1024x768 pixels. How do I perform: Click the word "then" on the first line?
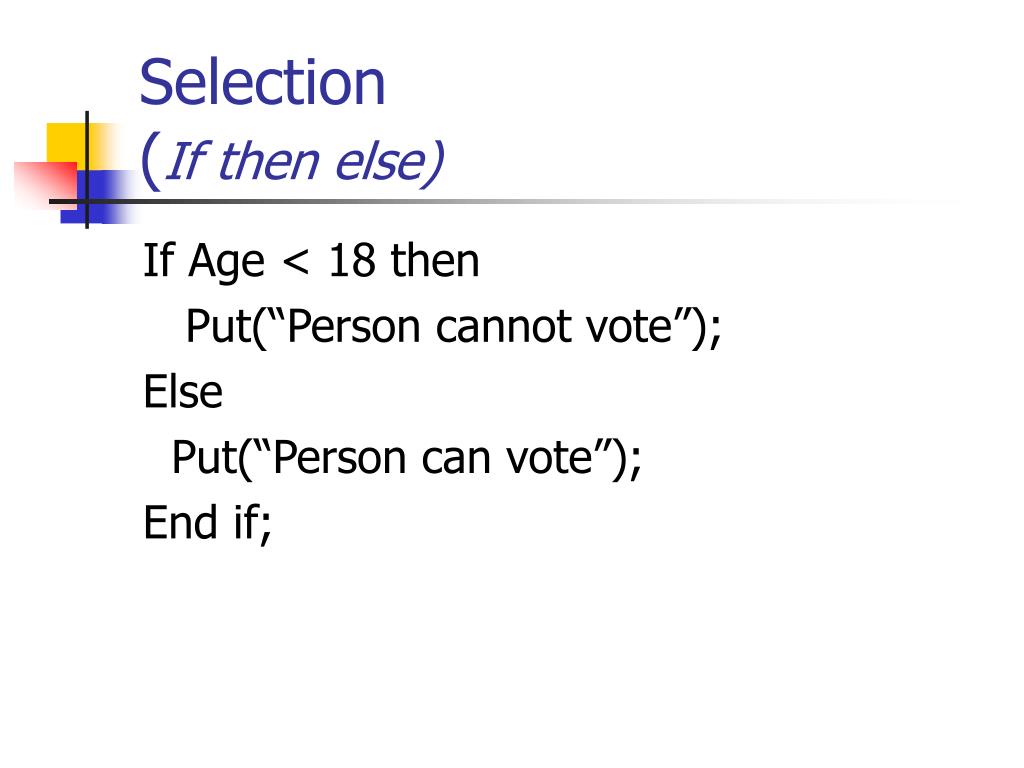435,262
